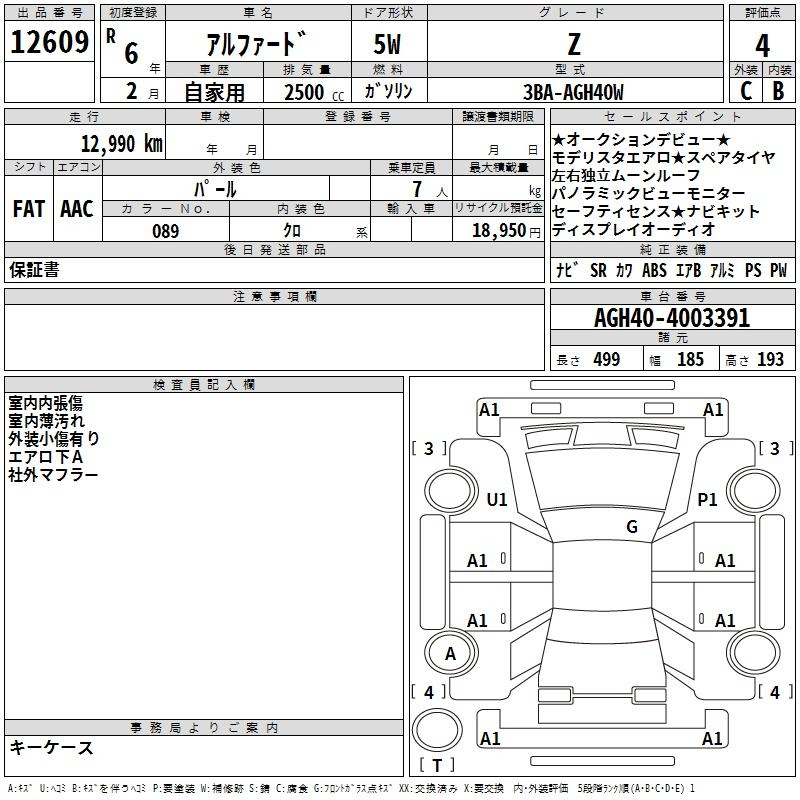
Task: Click sales point モデリスタエアロ★スペアタイヤ
Action: pyautogui.click(x=663, y=157)
